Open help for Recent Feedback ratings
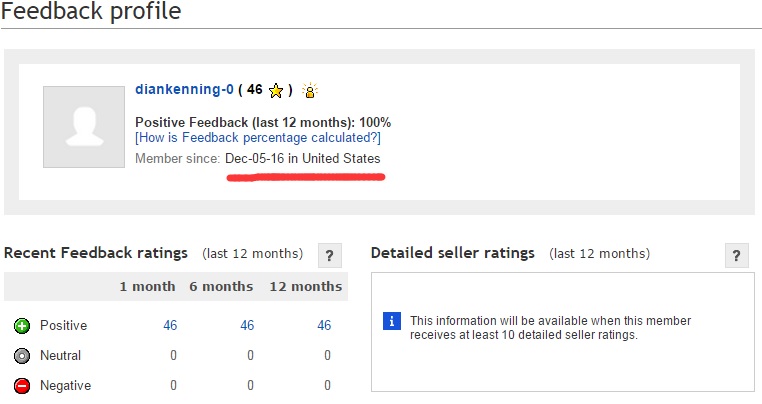Viewport: 762px width, 404px height. (x=330, y=255)
